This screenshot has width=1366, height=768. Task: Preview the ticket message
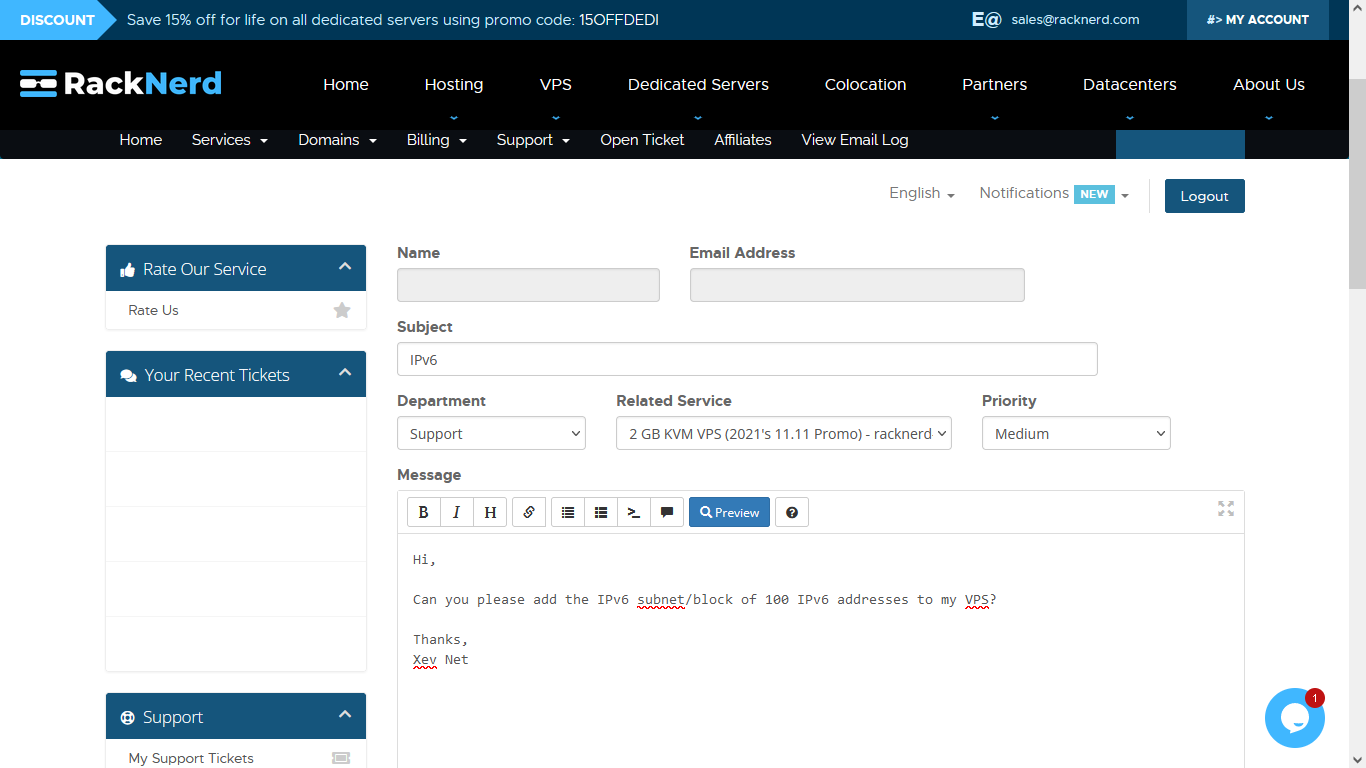(729, 512)
